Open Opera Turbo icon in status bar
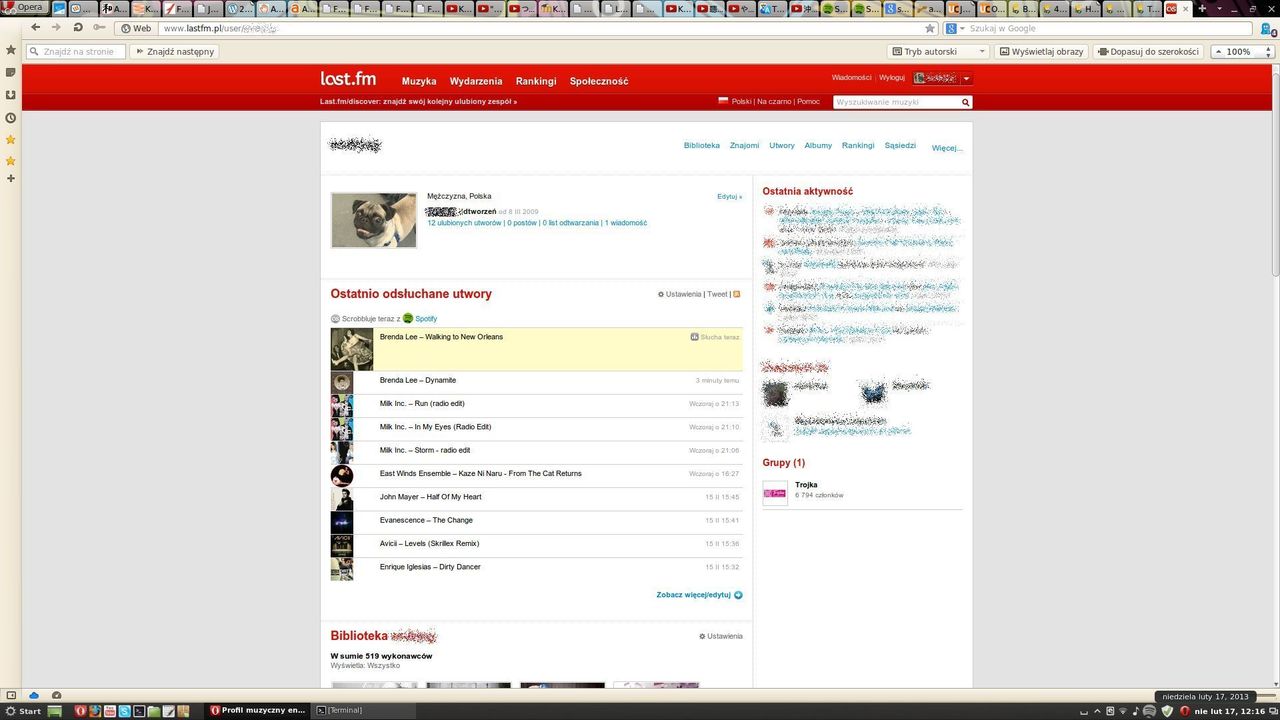 pyautogui.click(x=56, y=694)
